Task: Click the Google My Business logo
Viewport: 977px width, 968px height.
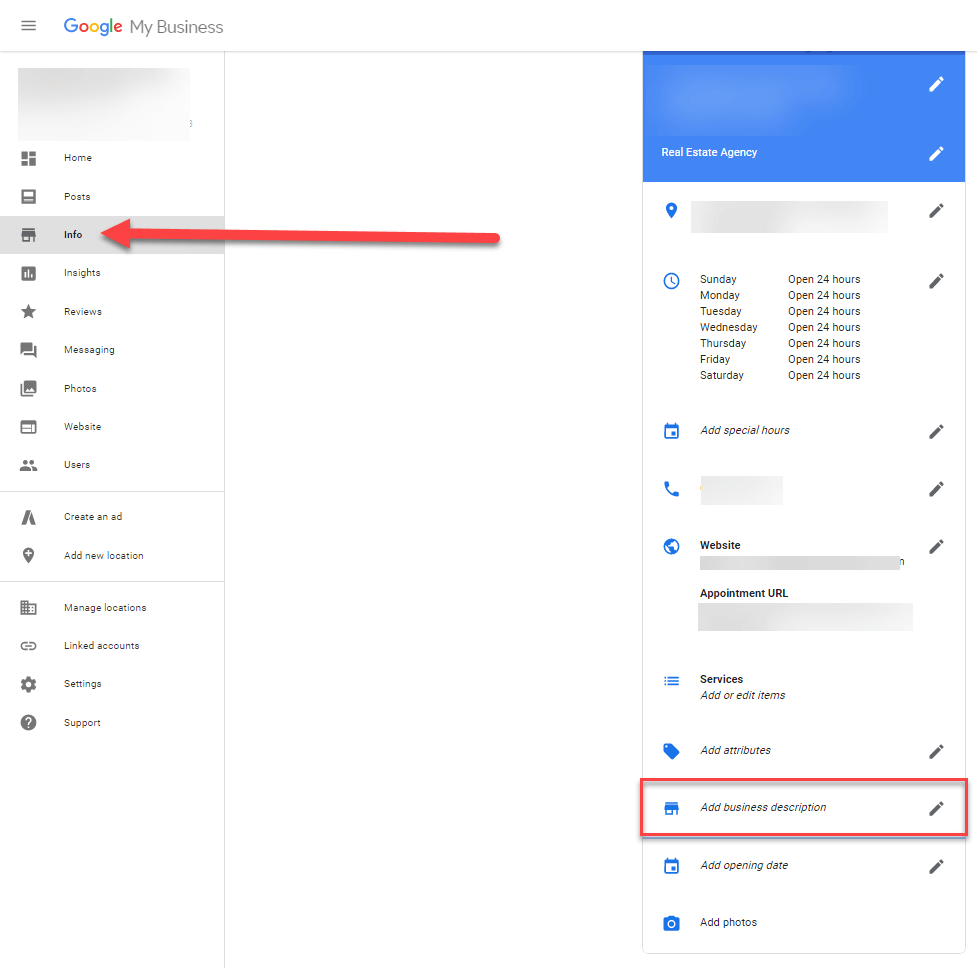Action: pyautogui.click(x=143, y=26)
